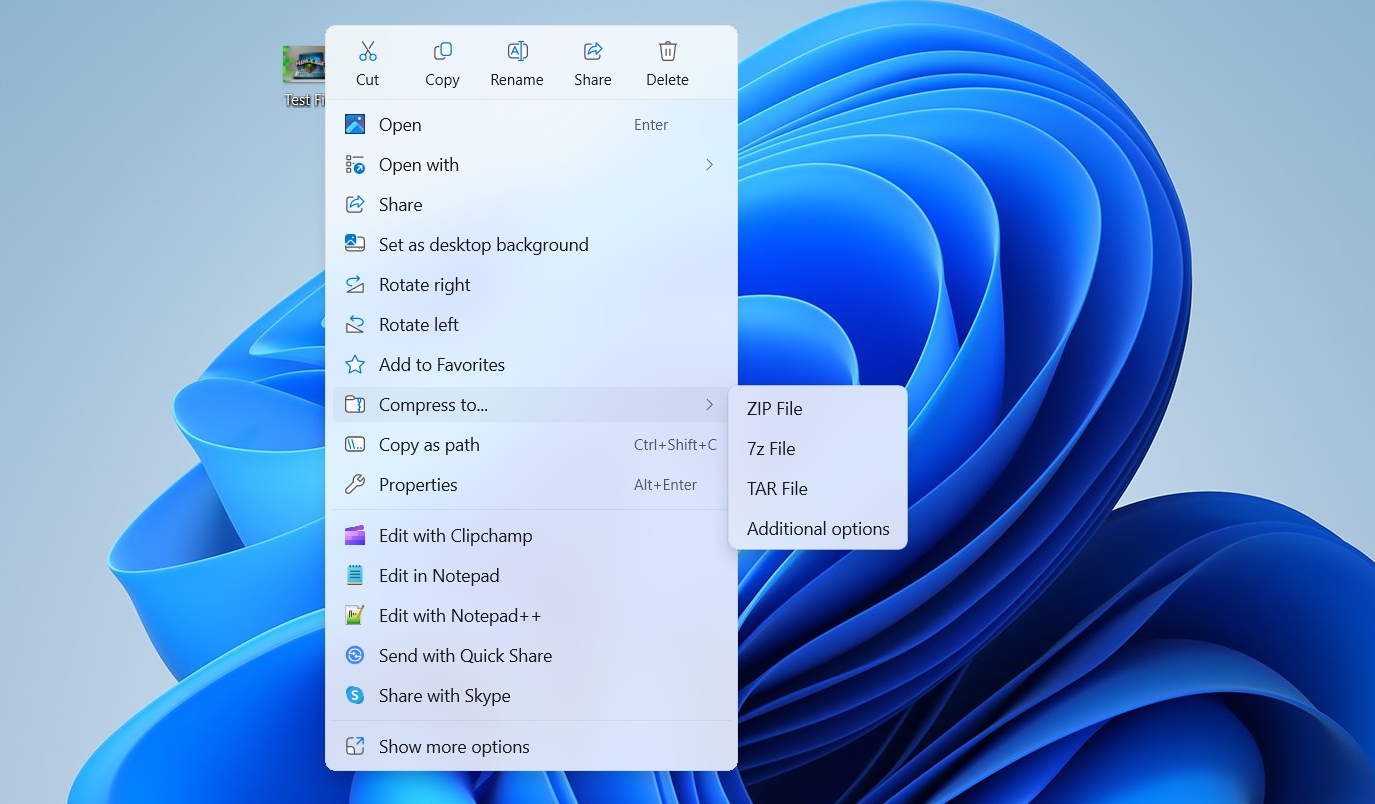Image resolution: width=1375 pixels, height=804 pixels.
Task: Click the Cut icon
Action: 367,48
